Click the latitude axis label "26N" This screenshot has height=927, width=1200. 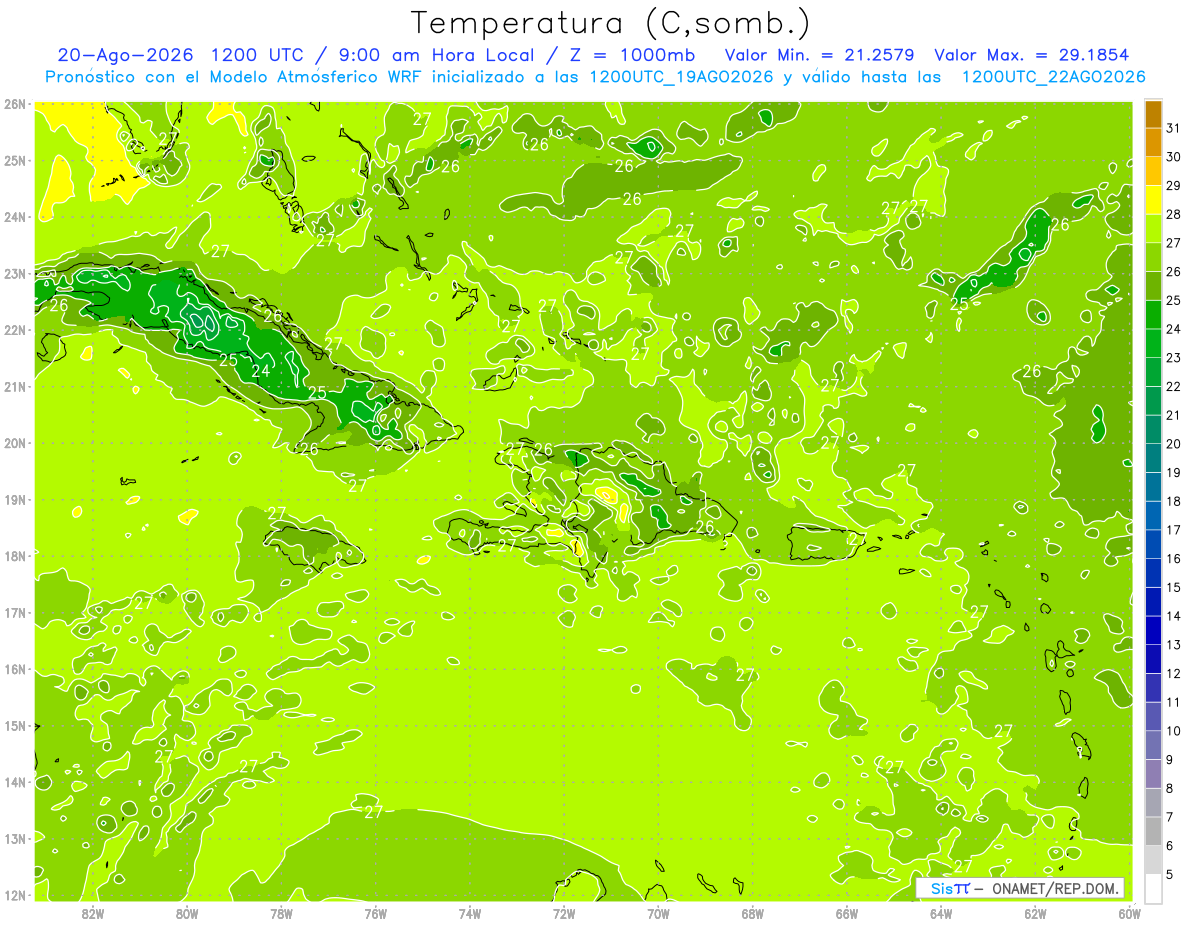pyautogui.click(x=14, y=104)
